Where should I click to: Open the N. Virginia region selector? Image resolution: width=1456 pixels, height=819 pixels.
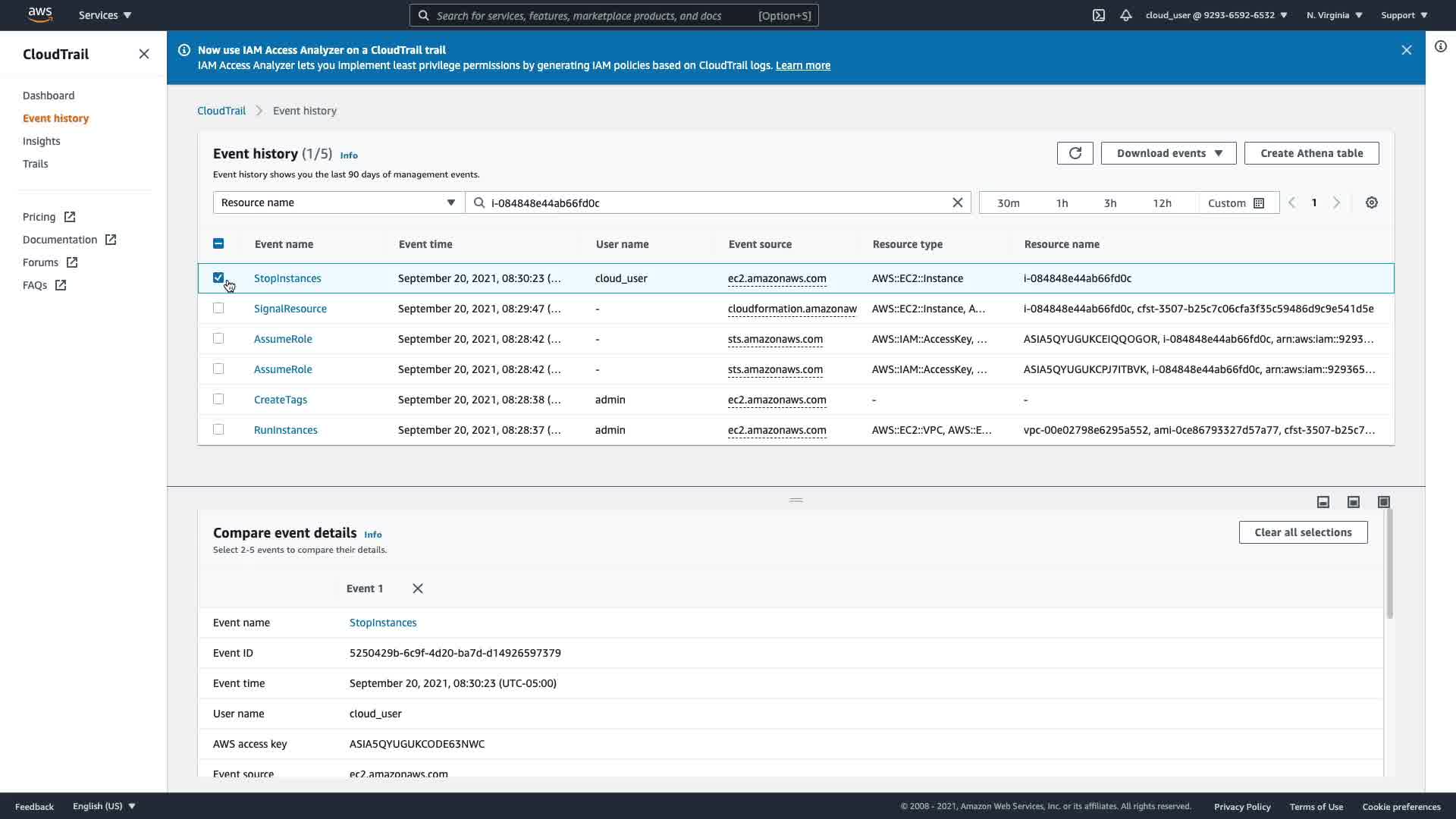pos(1334,15)
